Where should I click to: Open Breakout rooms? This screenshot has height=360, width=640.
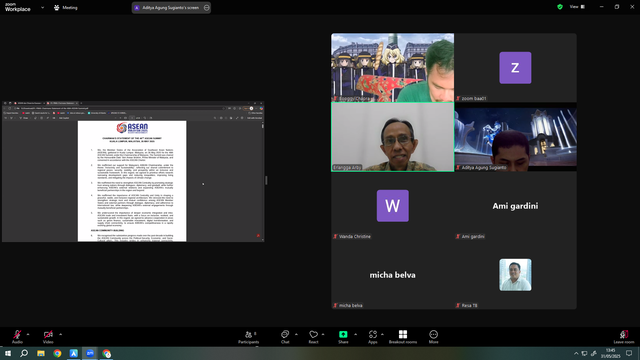[403, 337]
